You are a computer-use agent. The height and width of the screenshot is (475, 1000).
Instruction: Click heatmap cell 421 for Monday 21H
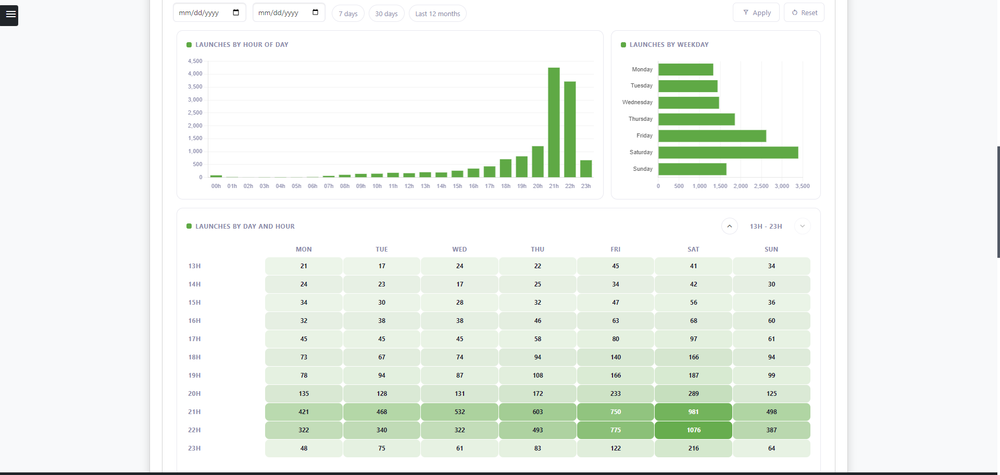coord(304,412)
